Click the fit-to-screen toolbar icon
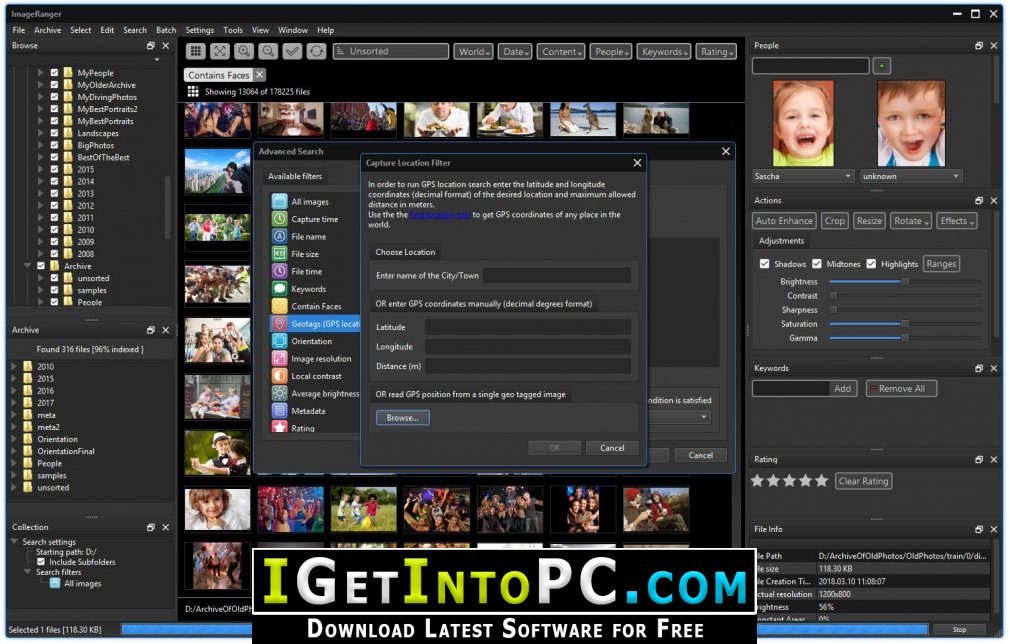Screen dimensions: 1010x644 (220, 52)
